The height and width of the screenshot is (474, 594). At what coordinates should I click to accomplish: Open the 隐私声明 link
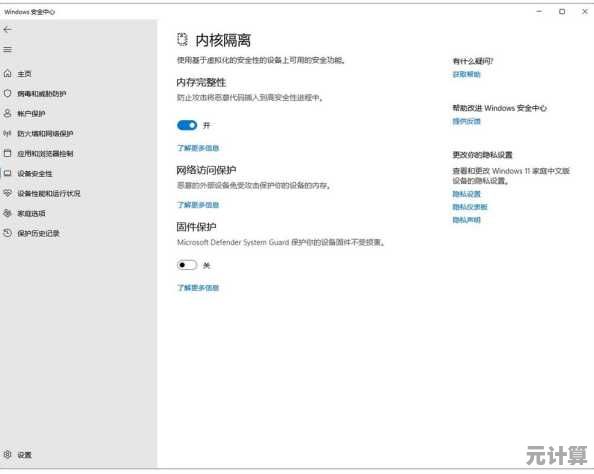[x=466, y=220]
